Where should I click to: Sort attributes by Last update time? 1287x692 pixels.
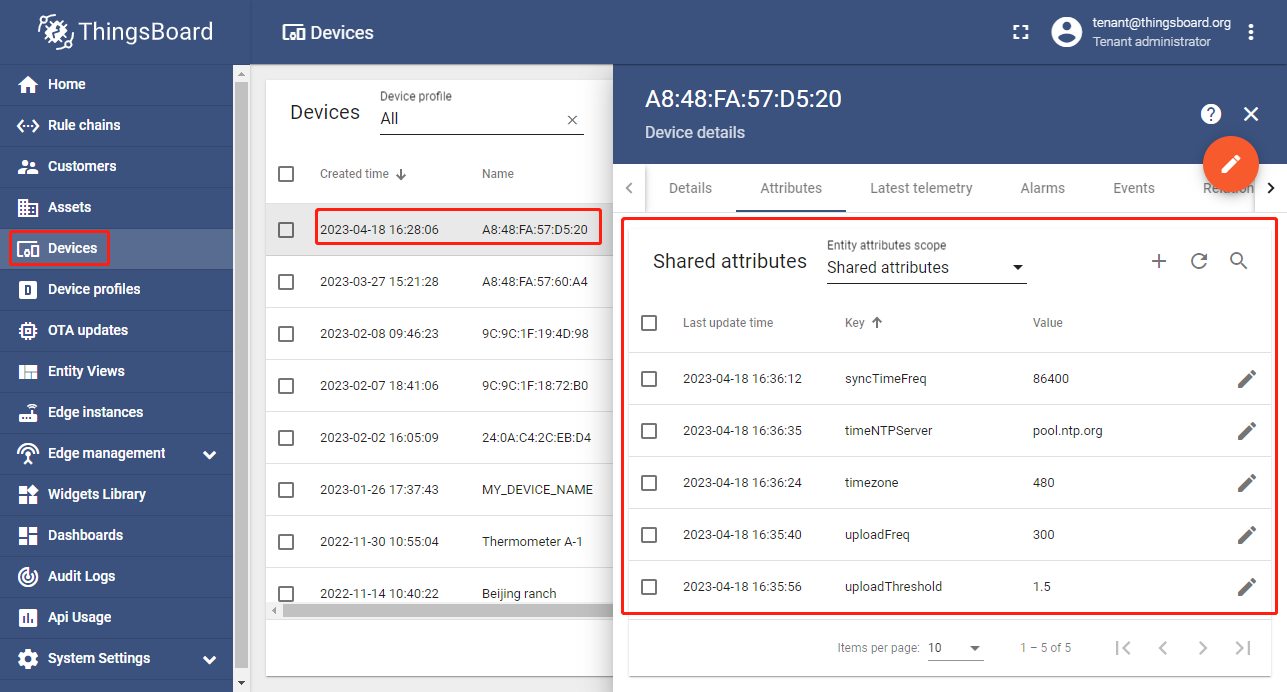pos(728,323)
